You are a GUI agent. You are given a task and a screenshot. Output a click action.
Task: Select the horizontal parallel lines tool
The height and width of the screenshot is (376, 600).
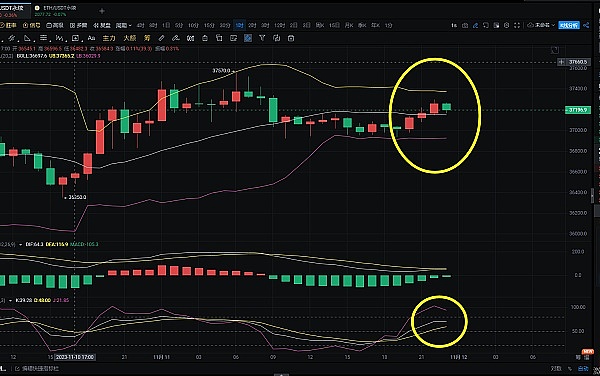click(43, 38)
